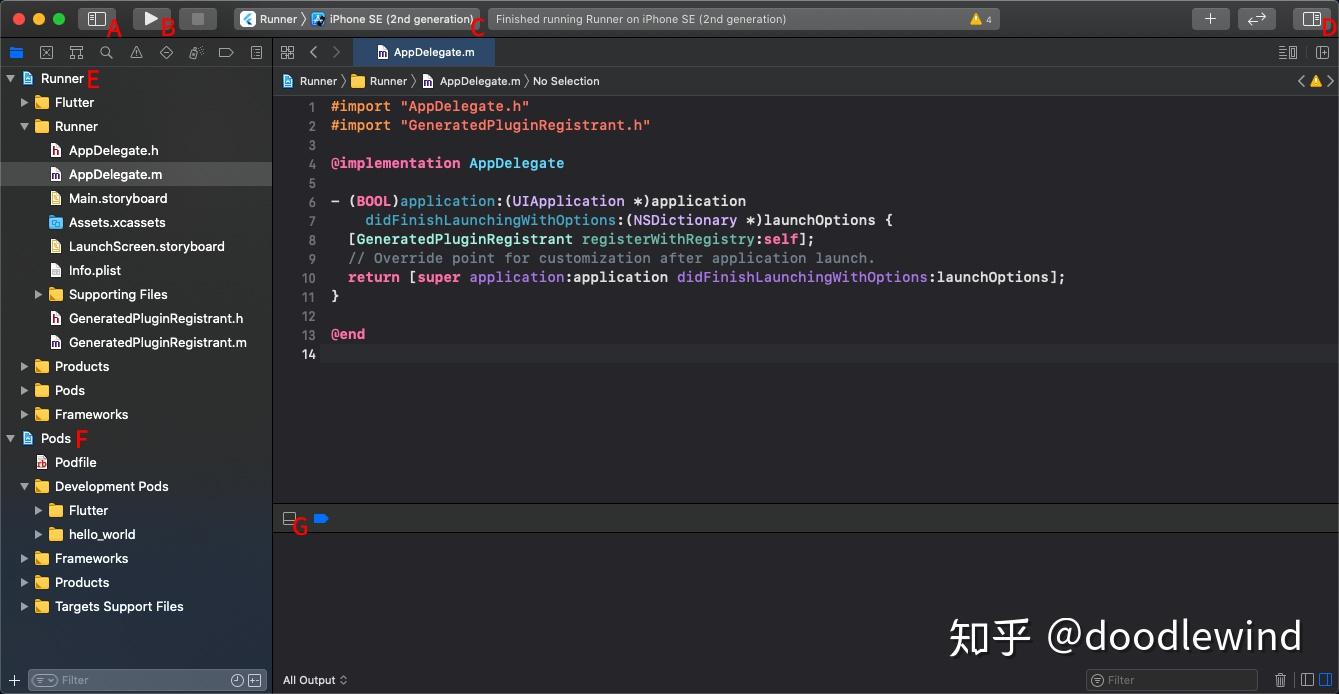Image resolution: width=1339 pixels, height=694 pixels.
Task: Show the Symbol navigator
Action: point(76,52)
